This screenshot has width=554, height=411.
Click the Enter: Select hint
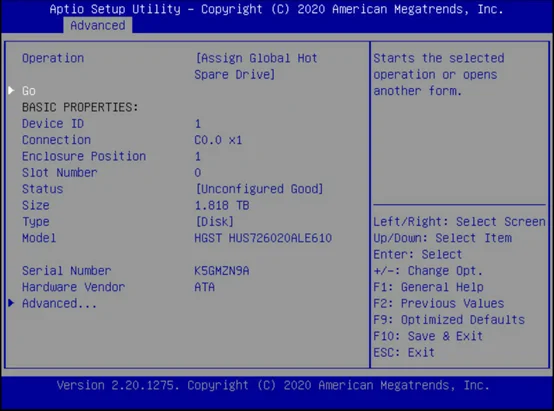[x=418, y=254]
